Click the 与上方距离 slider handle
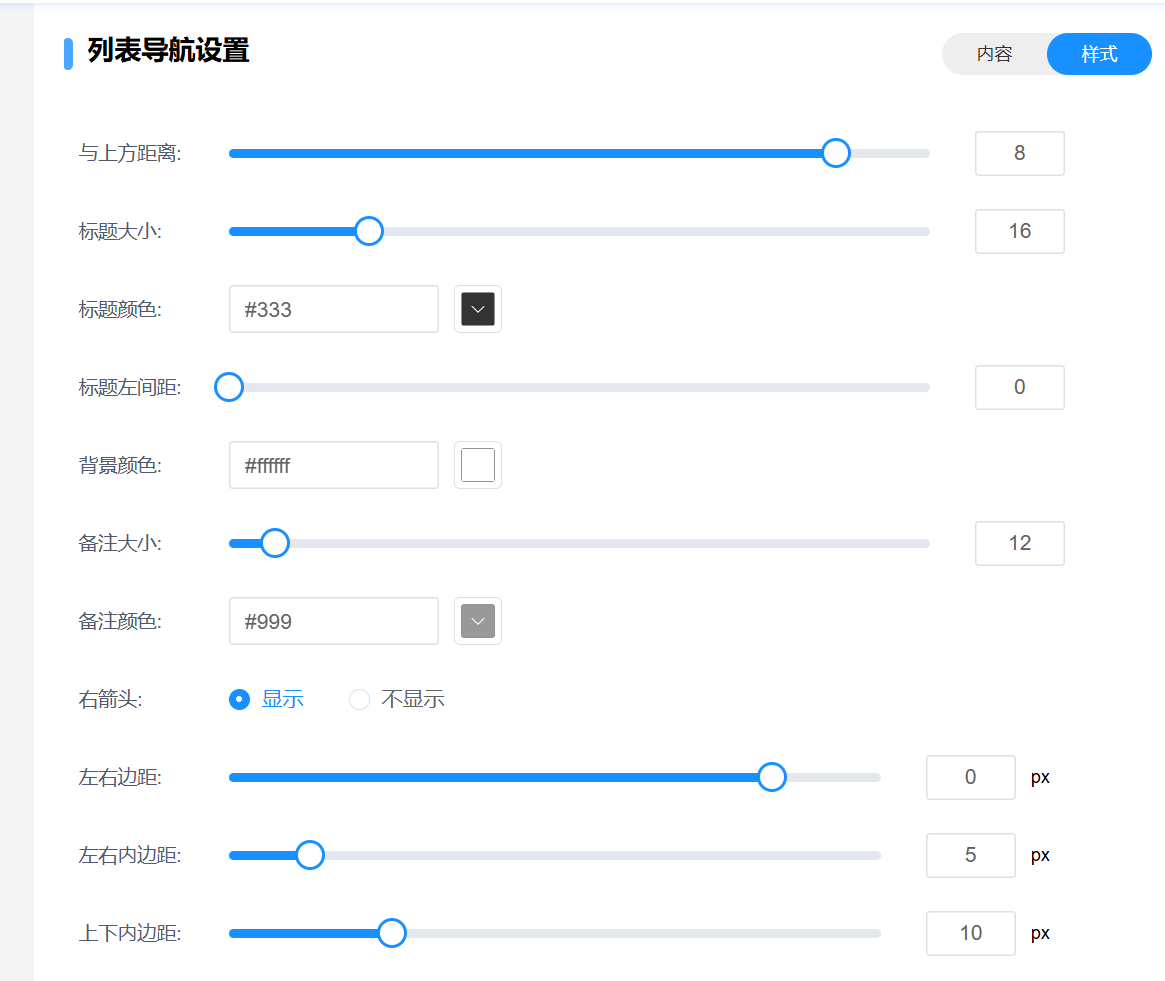 click(x=835, y=153)
